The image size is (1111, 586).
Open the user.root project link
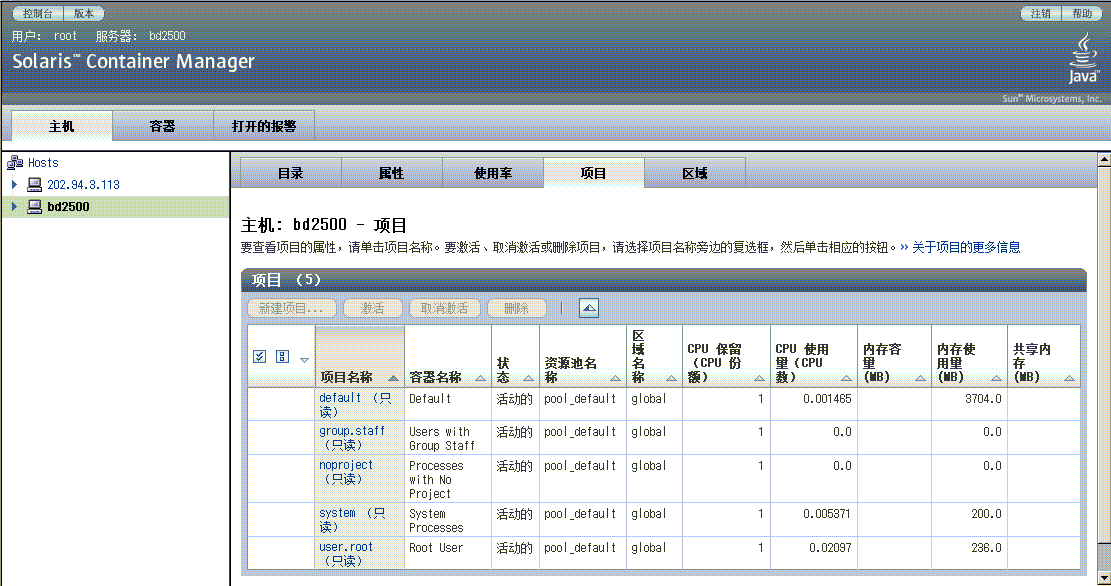[346, 553]
